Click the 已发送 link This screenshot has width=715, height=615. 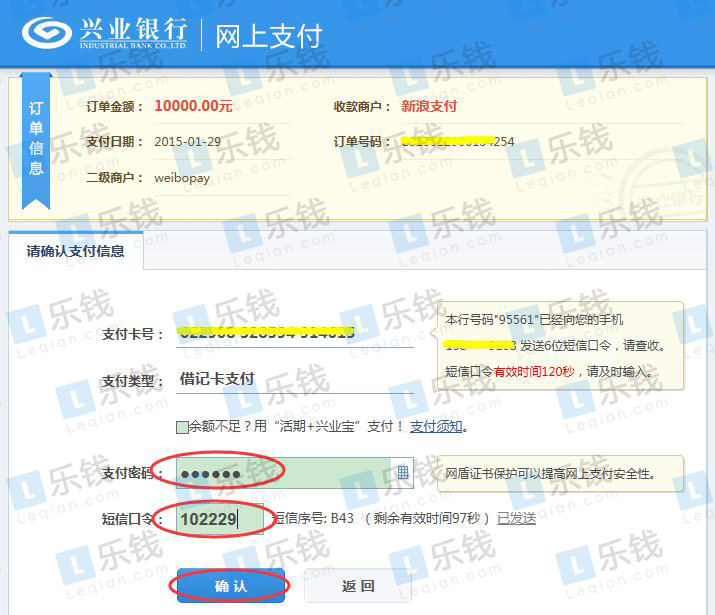pos(516,518)
